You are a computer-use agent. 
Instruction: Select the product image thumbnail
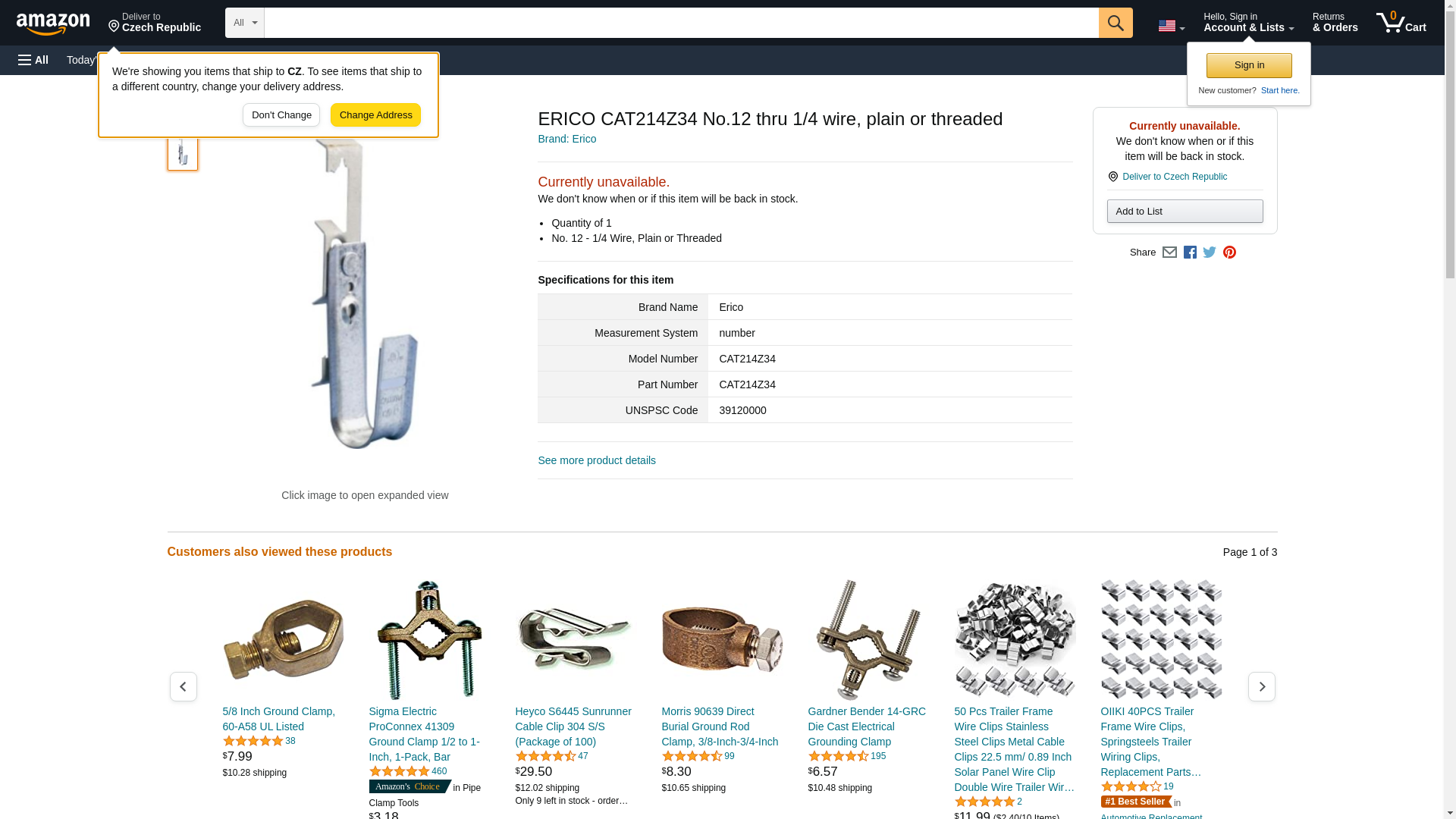183,152
